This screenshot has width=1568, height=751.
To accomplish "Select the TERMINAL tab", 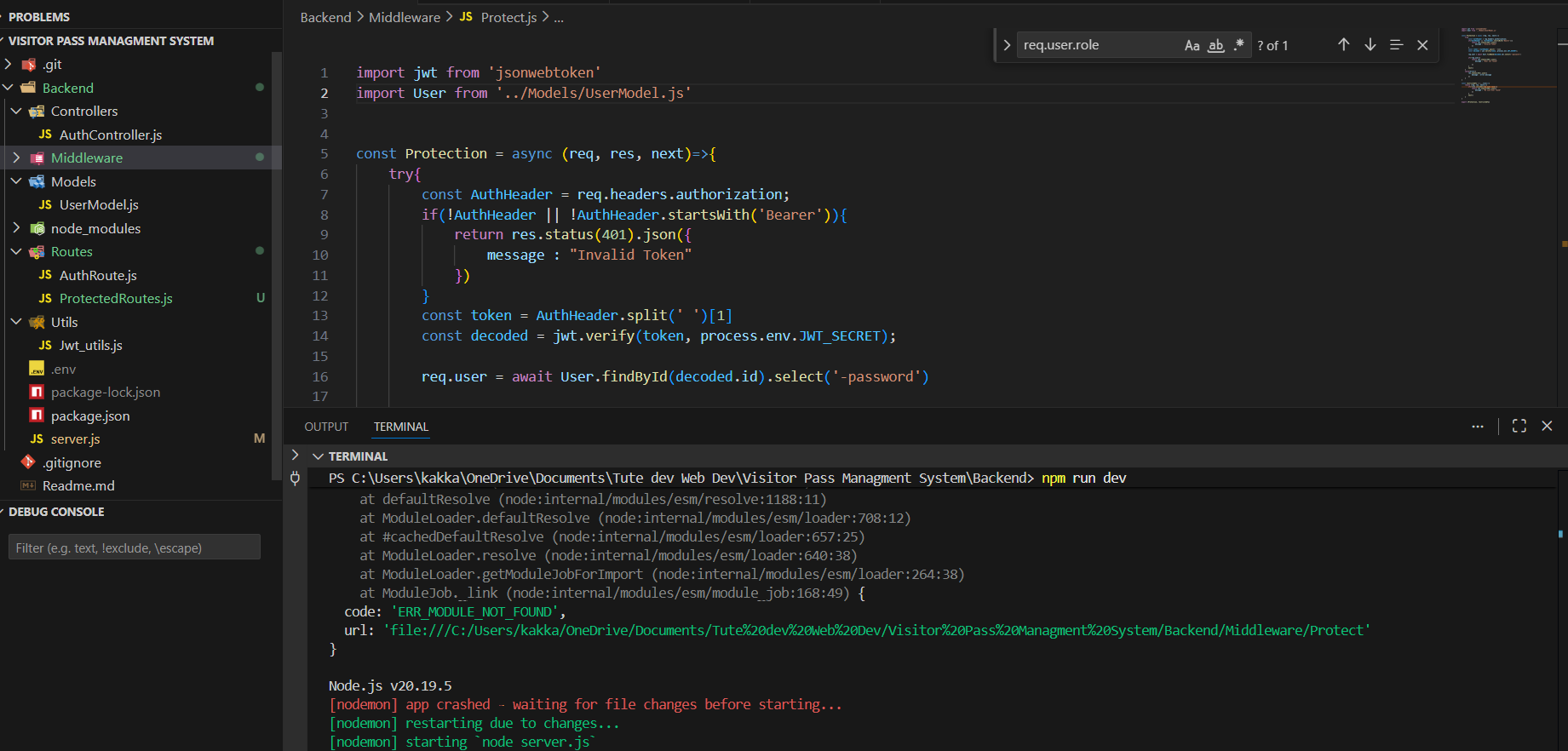I will pyautogui.click(x=400, y=427).
